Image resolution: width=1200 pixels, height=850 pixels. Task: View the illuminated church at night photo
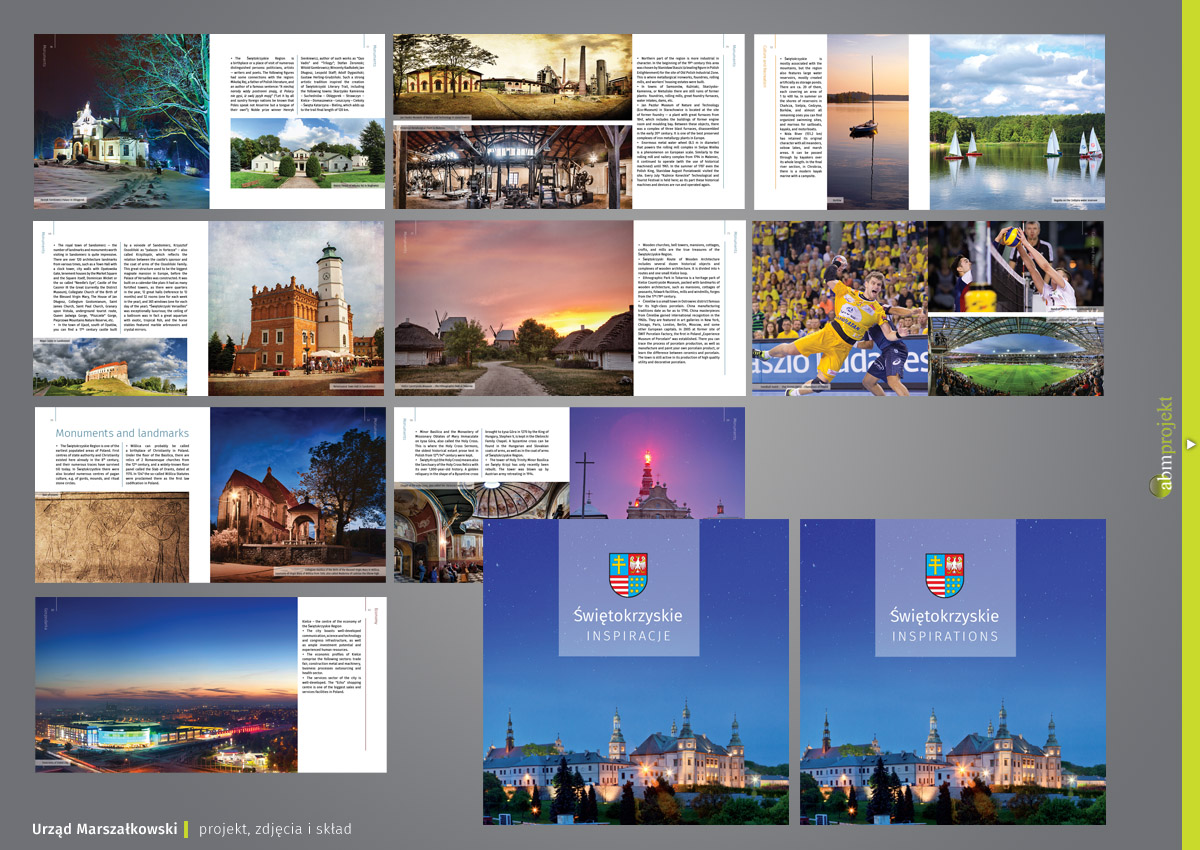(x=122, y=121)
